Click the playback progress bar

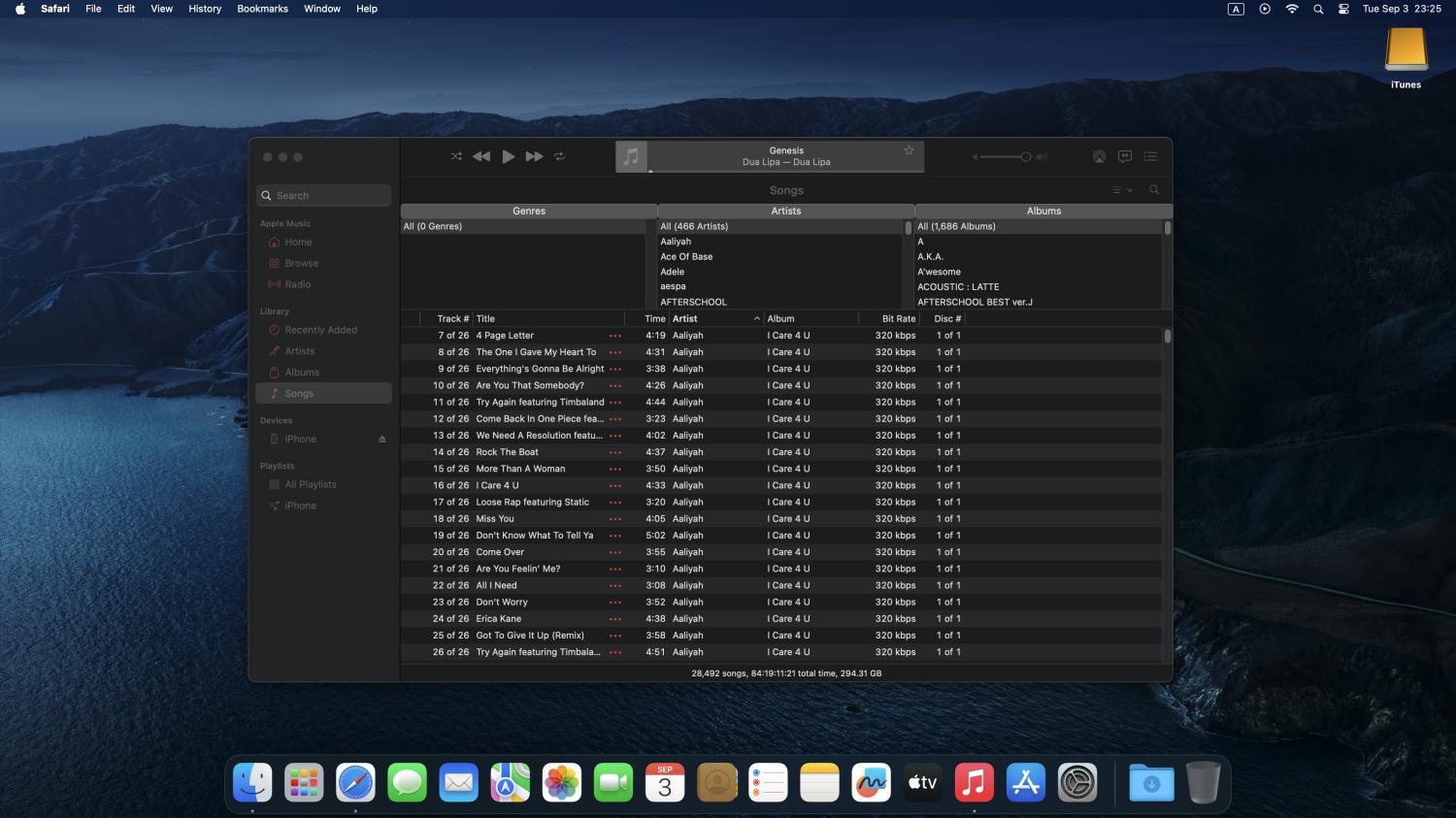pyautogui.click(x=786, y=172)
